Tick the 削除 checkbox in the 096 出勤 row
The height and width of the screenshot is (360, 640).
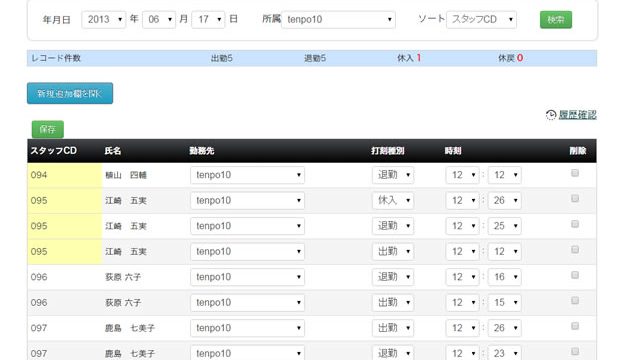pos(575,300)
